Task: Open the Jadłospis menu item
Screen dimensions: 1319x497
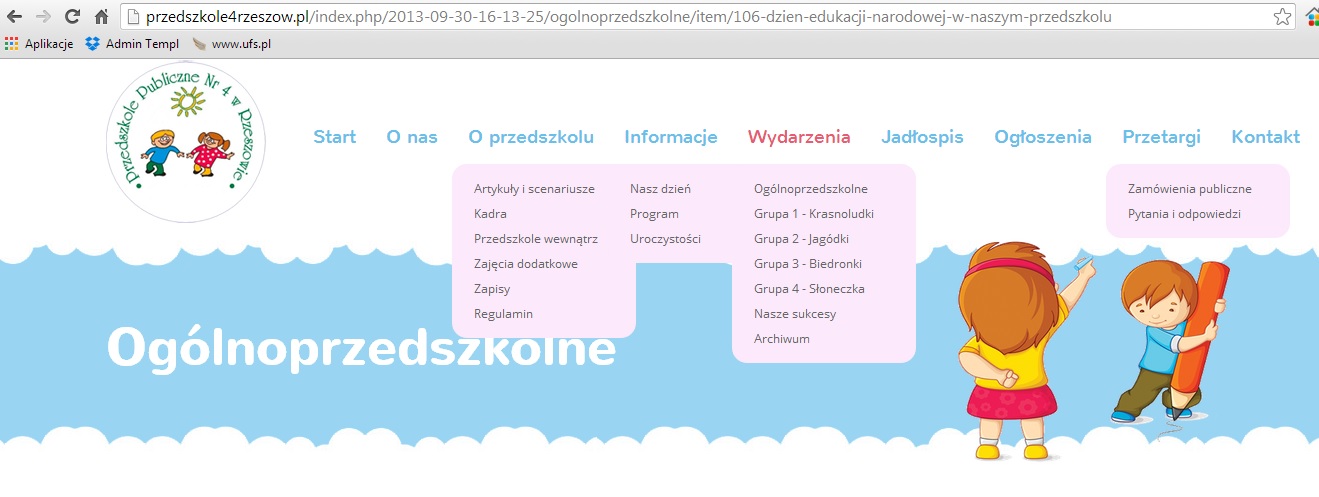Action: tap(922, 137)
